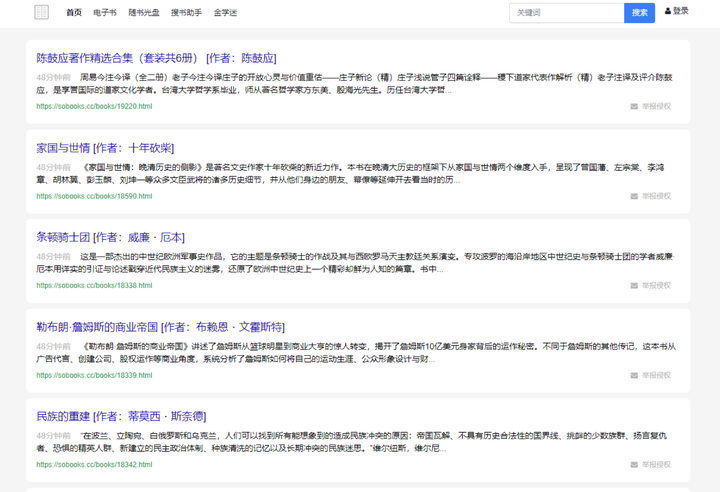Open URL sobooks.cc/books/18338.html
The width and height of the screenshot is (720, 492).
tap(94, 285)
